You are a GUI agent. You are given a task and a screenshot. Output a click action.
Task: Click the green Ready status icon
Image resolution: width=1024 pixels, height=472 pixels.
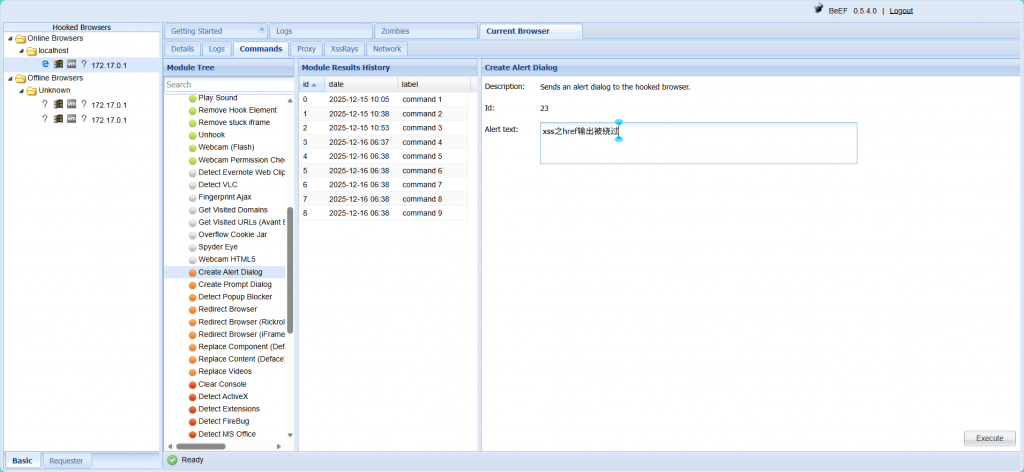point(172,460)
